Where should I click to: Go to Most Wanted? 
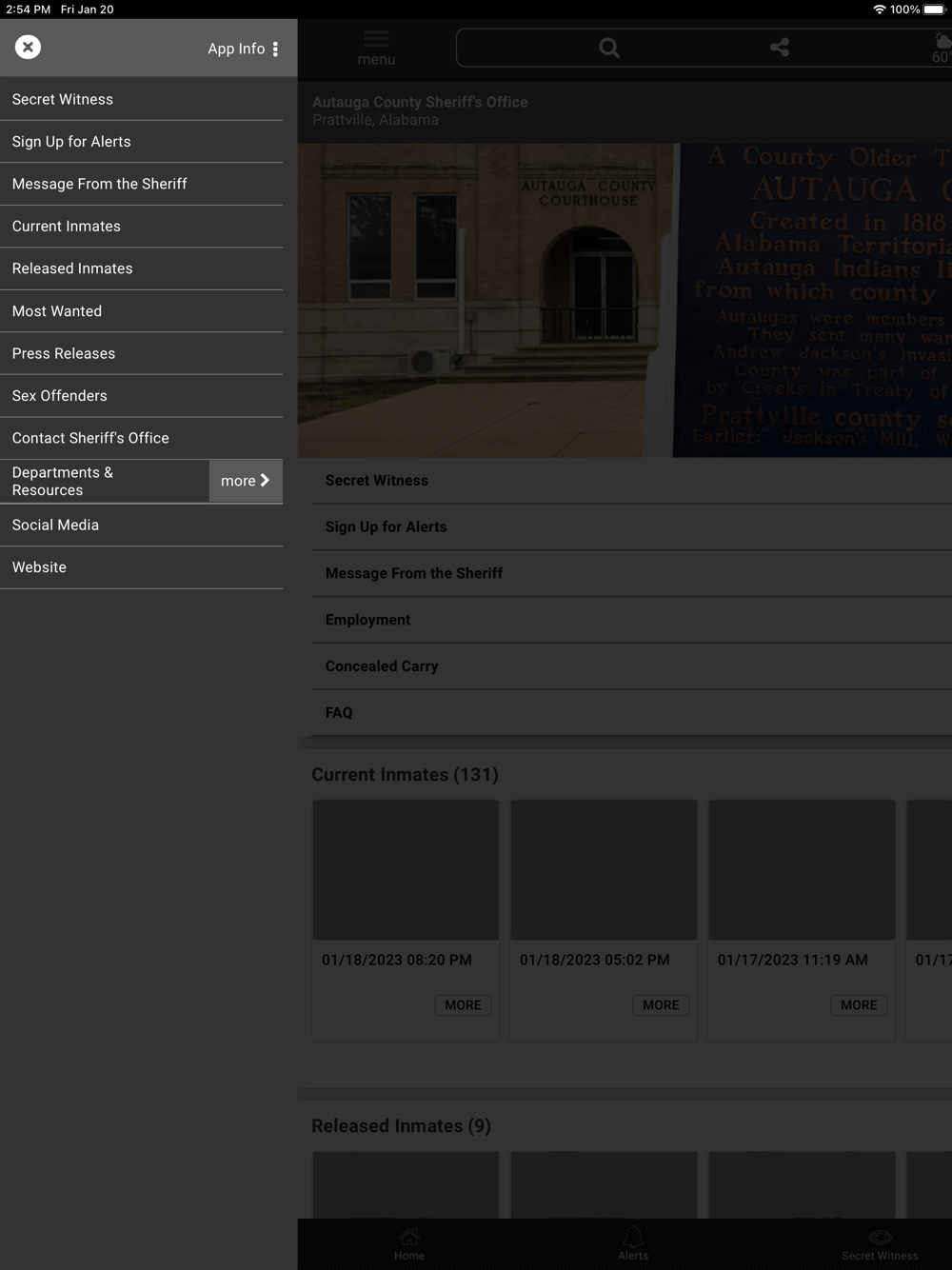(x=141, y=311)
